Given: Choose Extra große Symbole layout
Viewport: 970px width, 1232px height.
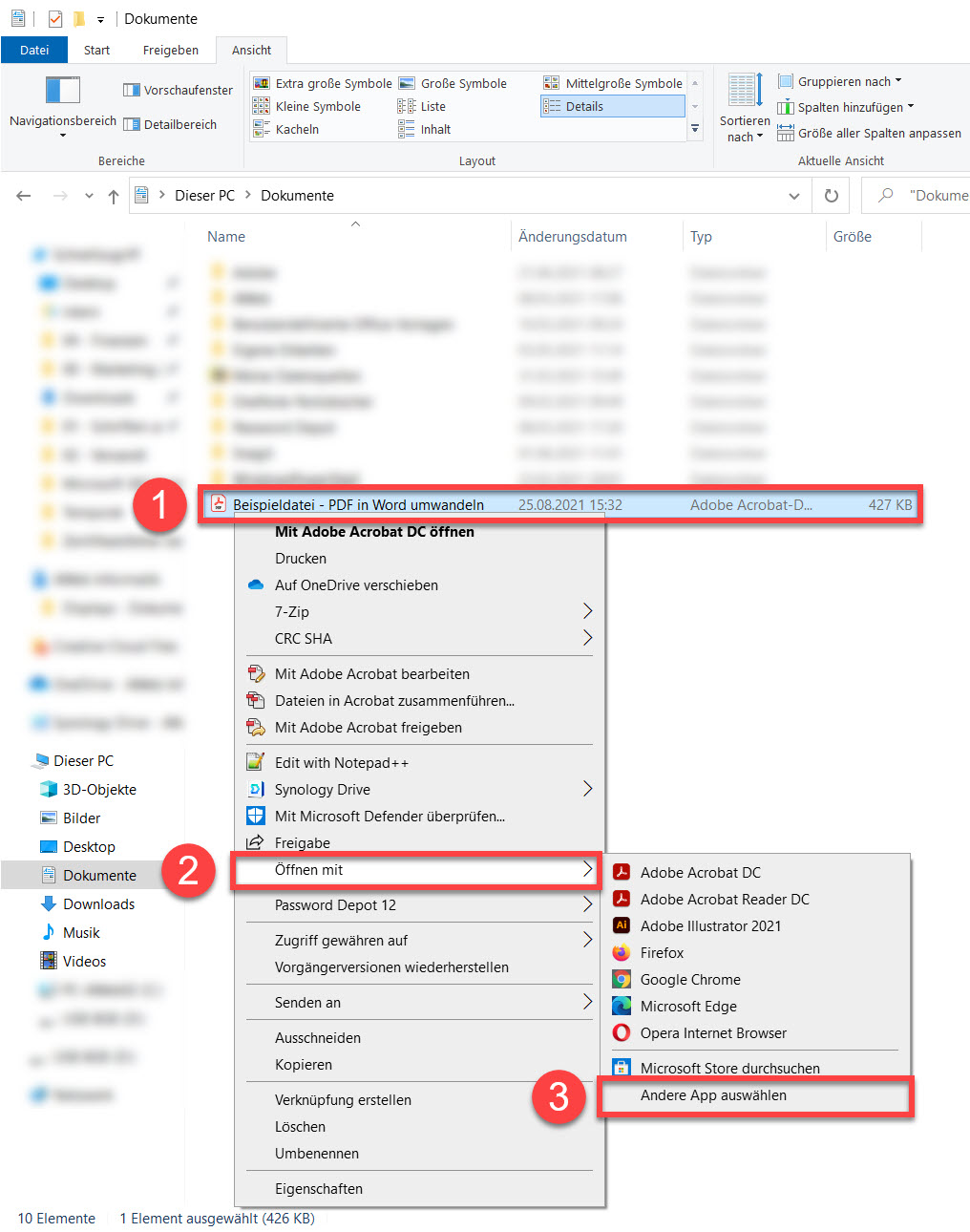Looking at the screenshot, I should (323, 83).
